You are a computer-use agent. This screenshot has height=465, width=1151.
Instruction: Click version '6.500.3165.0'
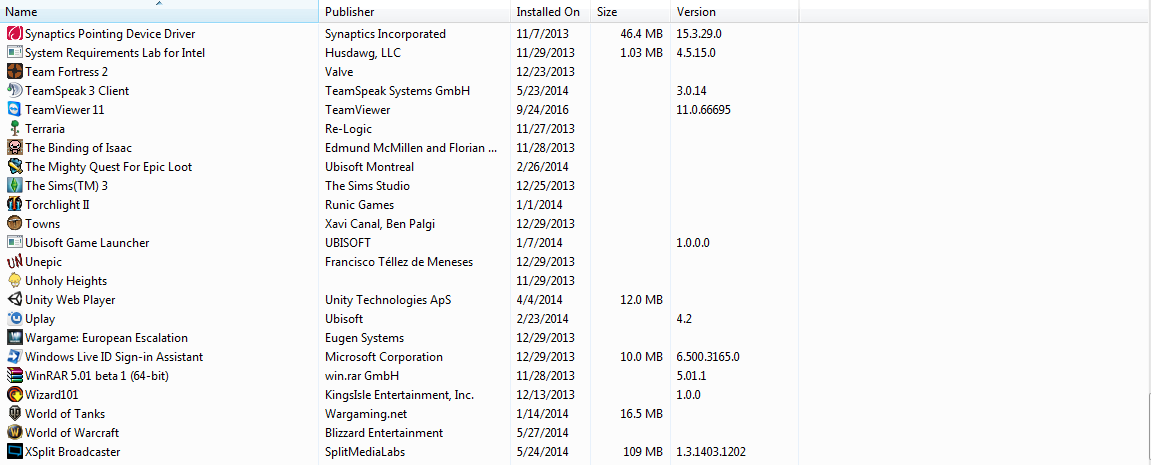click(708, 357)
